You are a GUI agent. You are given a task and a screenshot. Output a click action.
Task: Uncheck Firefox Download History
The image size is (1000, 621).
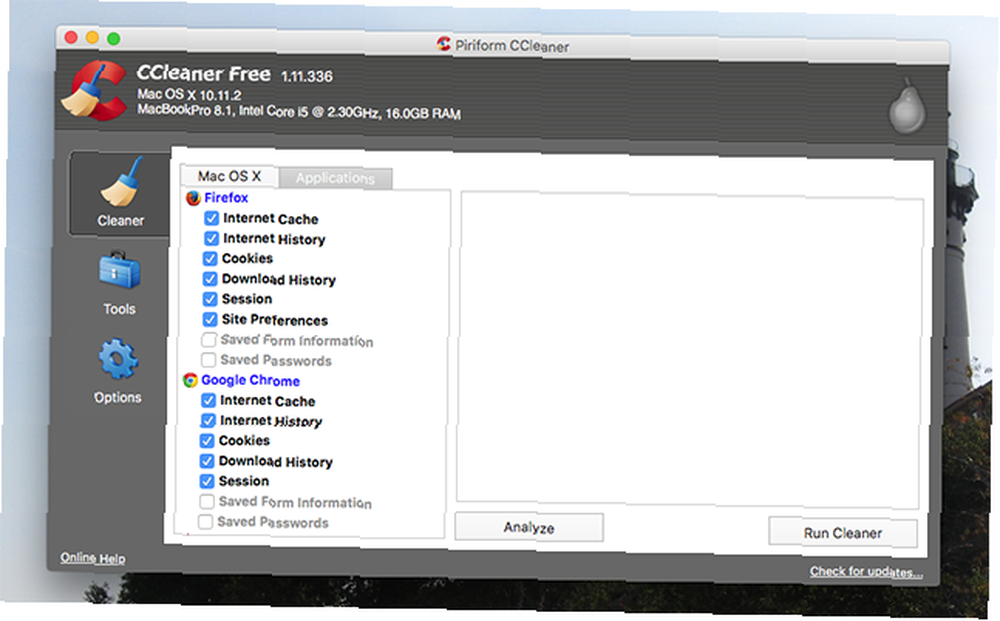coord(210,279)
